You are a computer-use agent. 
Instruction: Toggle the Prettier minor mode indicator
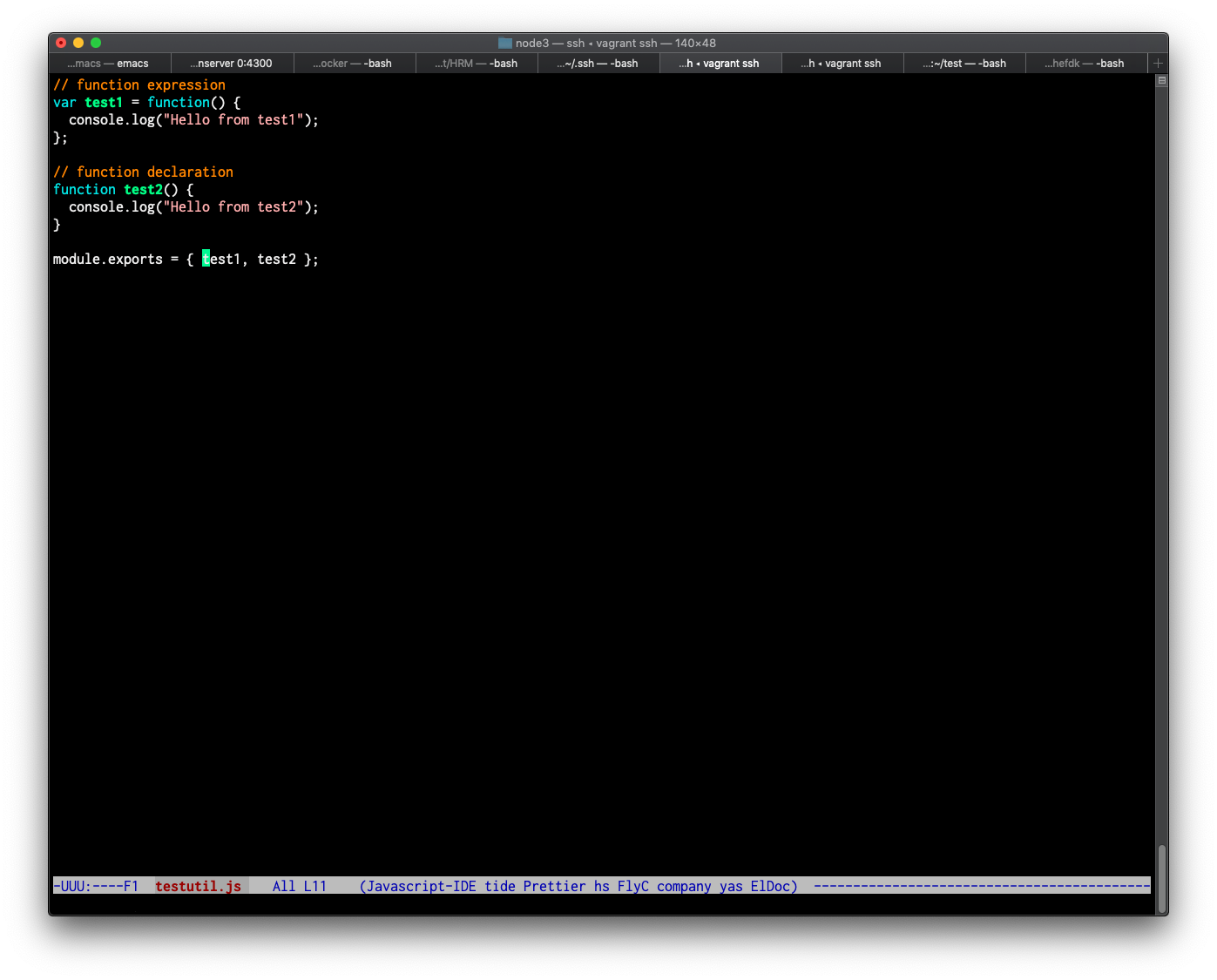(x=555, y=886)
